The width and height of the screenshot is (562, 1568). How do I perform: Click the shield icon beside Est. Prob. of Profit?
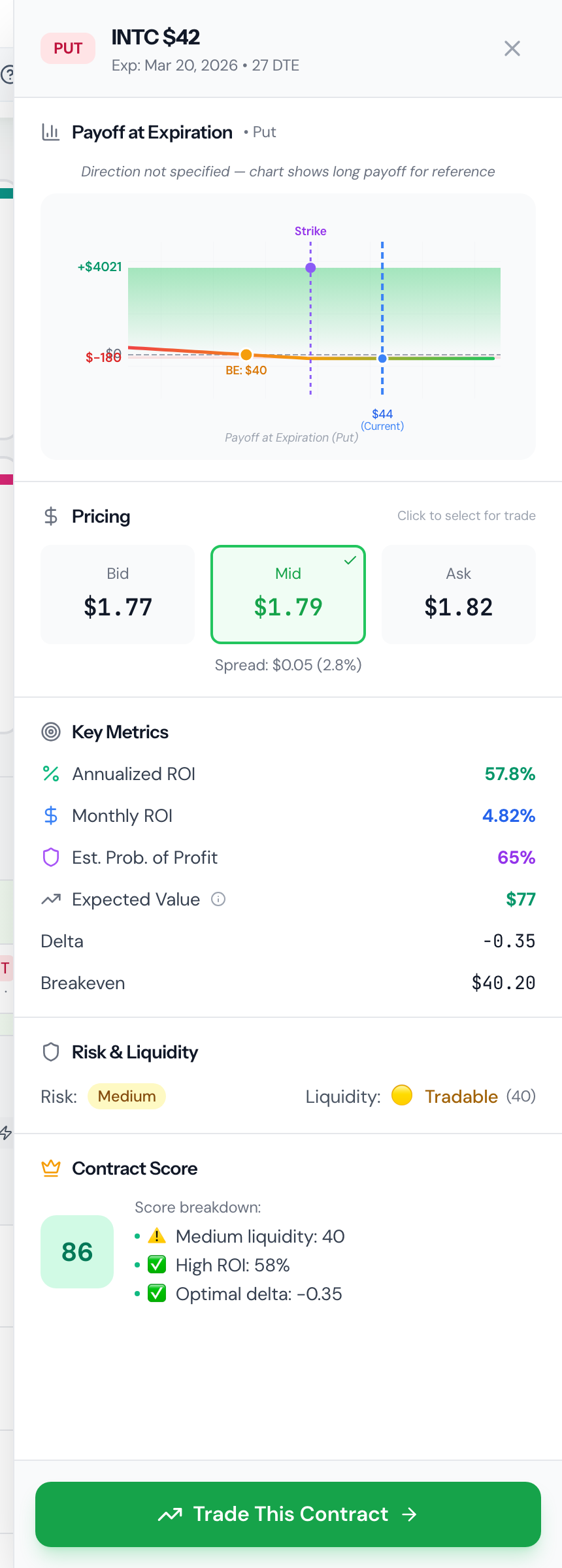[51, 857]
